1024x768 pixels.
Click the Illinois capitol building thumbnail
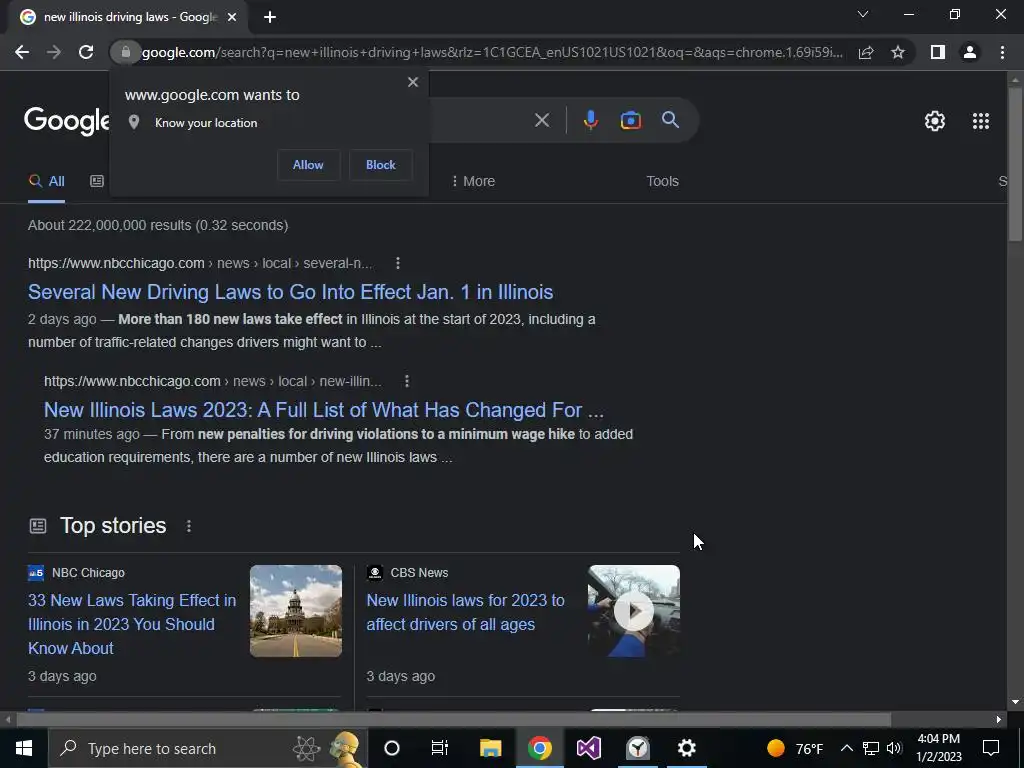pos(296,611)
